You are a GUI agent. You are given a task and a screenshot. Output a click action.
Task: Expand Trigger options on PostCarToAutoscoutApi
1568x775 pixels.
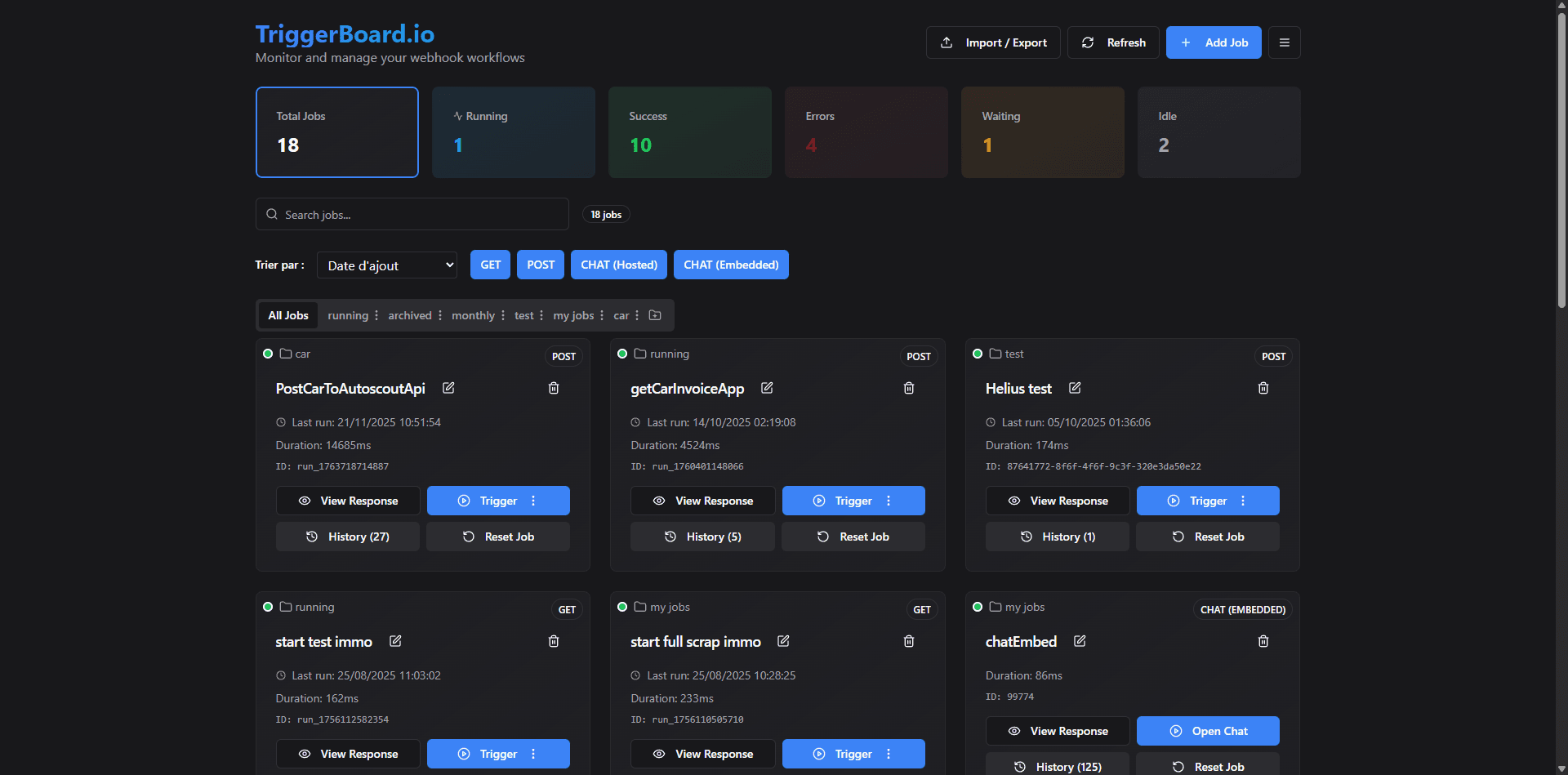533,501
